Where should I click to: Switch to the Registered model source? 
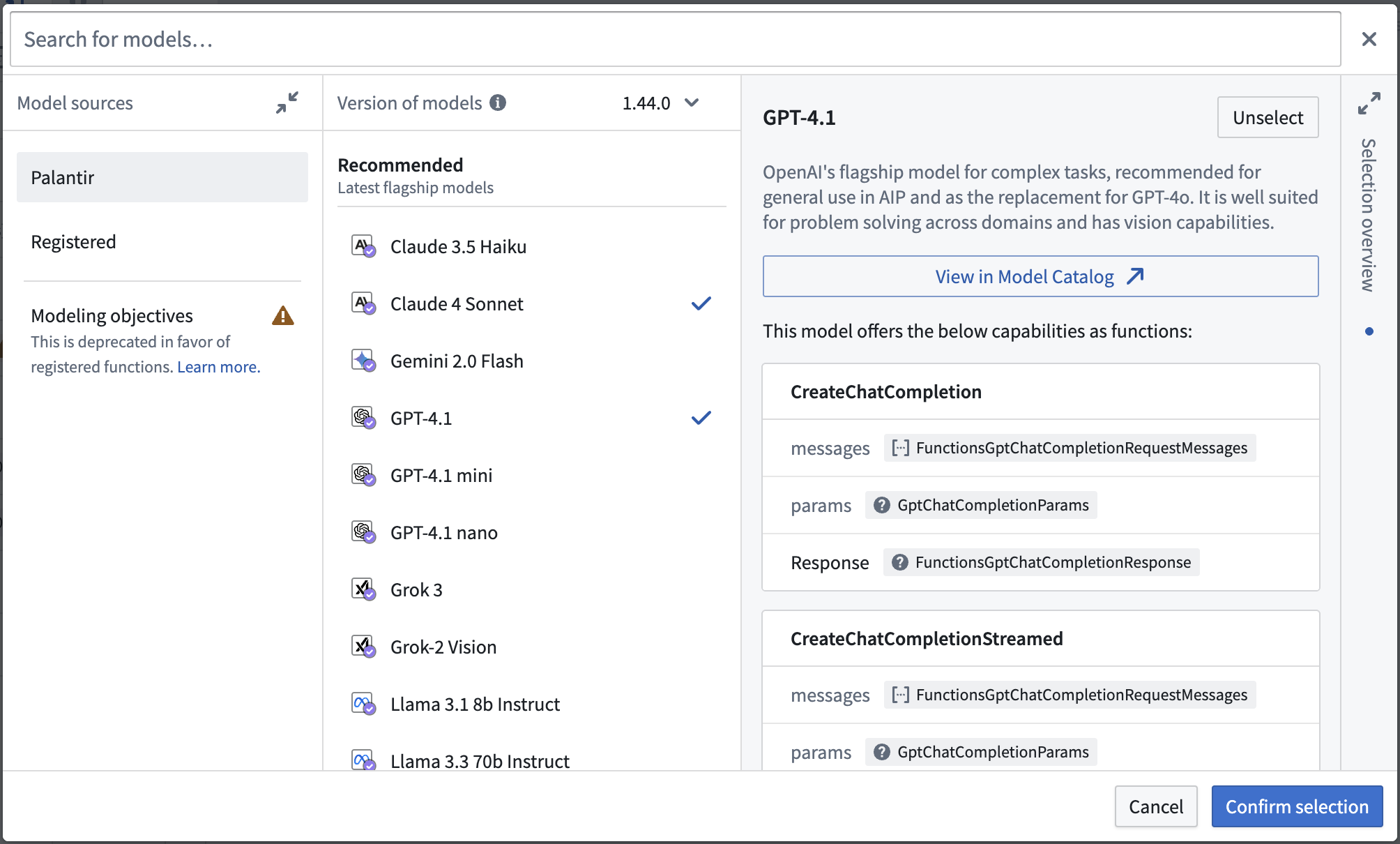(73, 241)
